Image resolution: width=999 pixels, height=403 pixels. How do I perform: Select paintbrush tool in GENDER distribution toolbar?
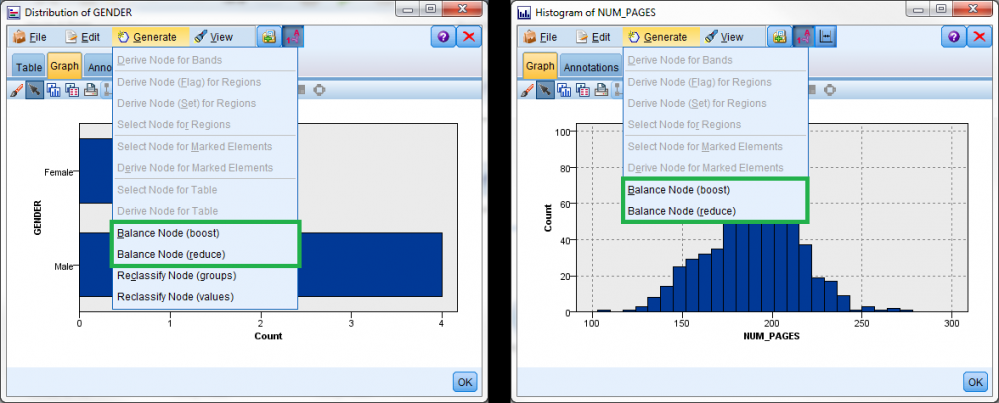coord(16,90)
